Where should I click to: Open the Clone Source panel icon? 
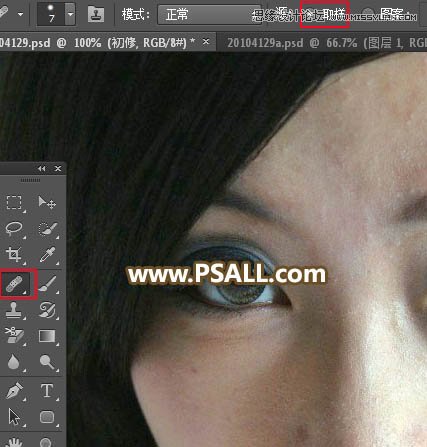click(x=96, y=14)
